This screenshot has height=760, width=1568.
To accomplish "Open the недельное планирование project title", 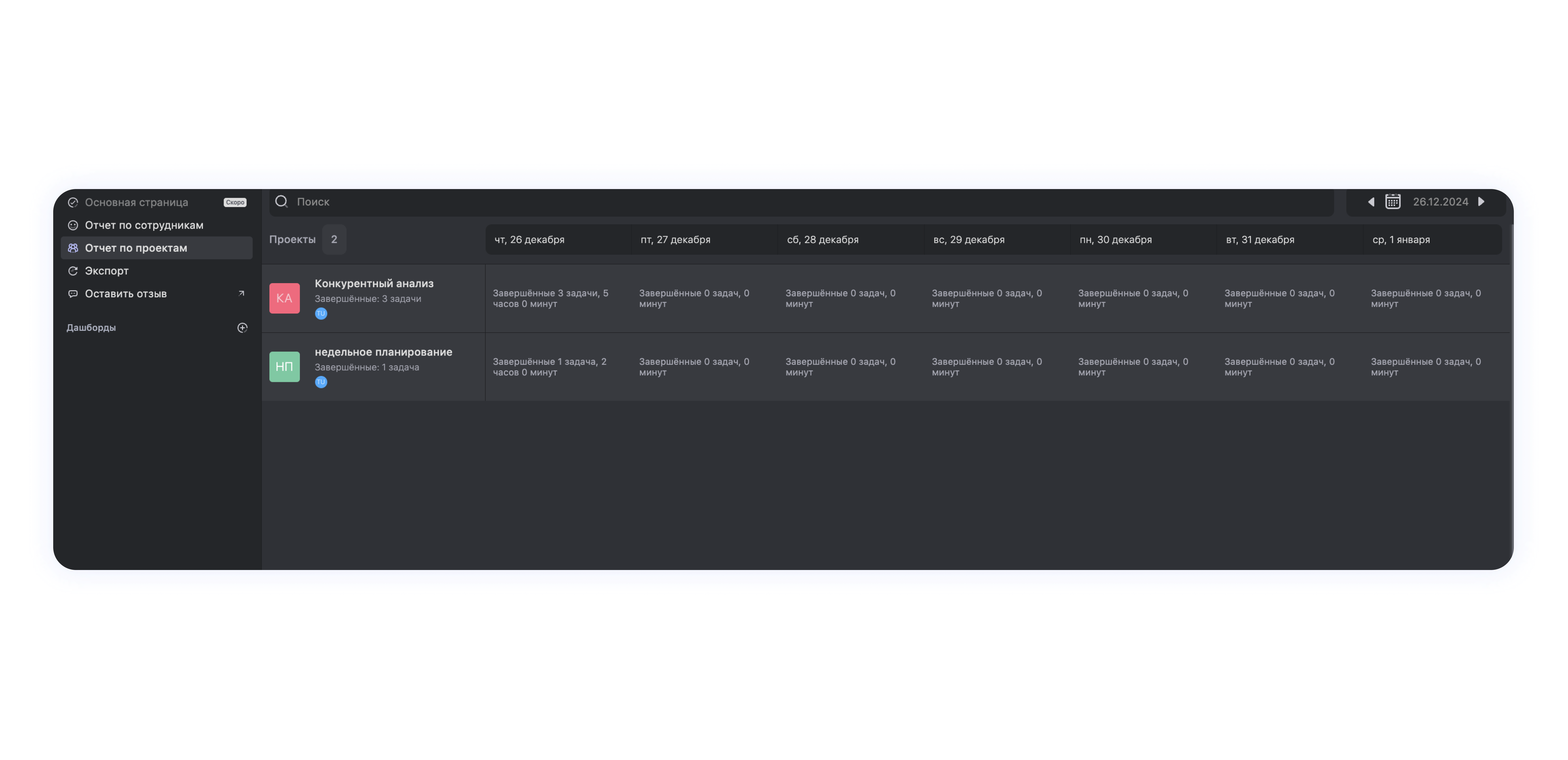I will [x=383, y=352].
